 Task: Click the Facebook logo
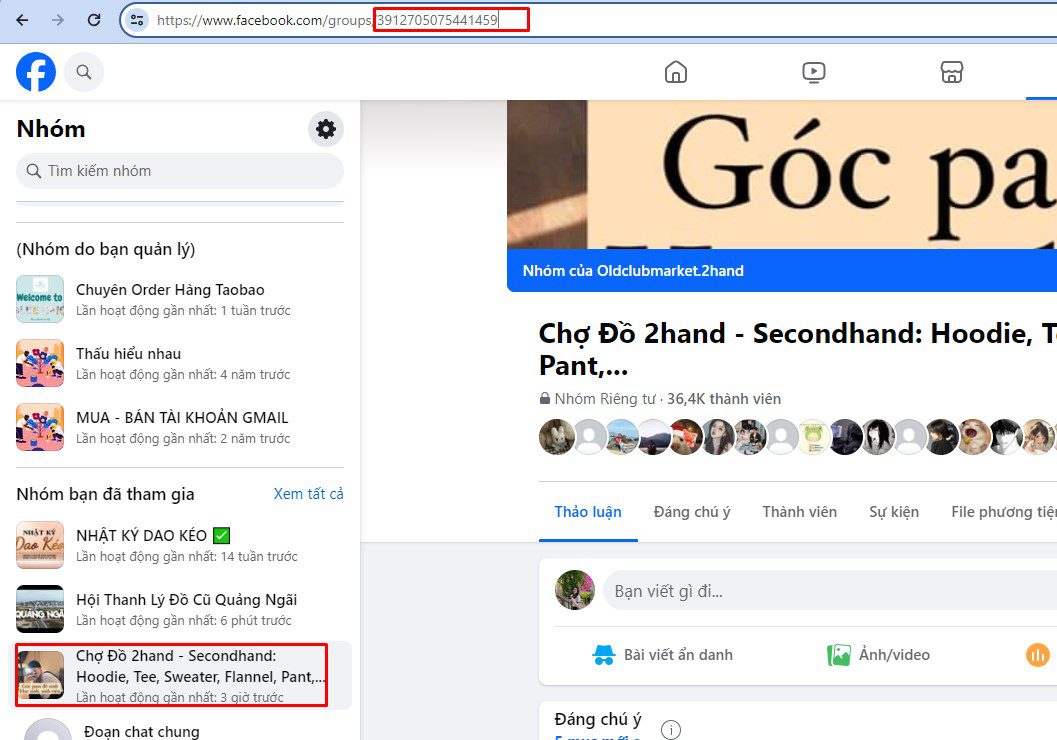pyautogui.click(x=36, y=71)
